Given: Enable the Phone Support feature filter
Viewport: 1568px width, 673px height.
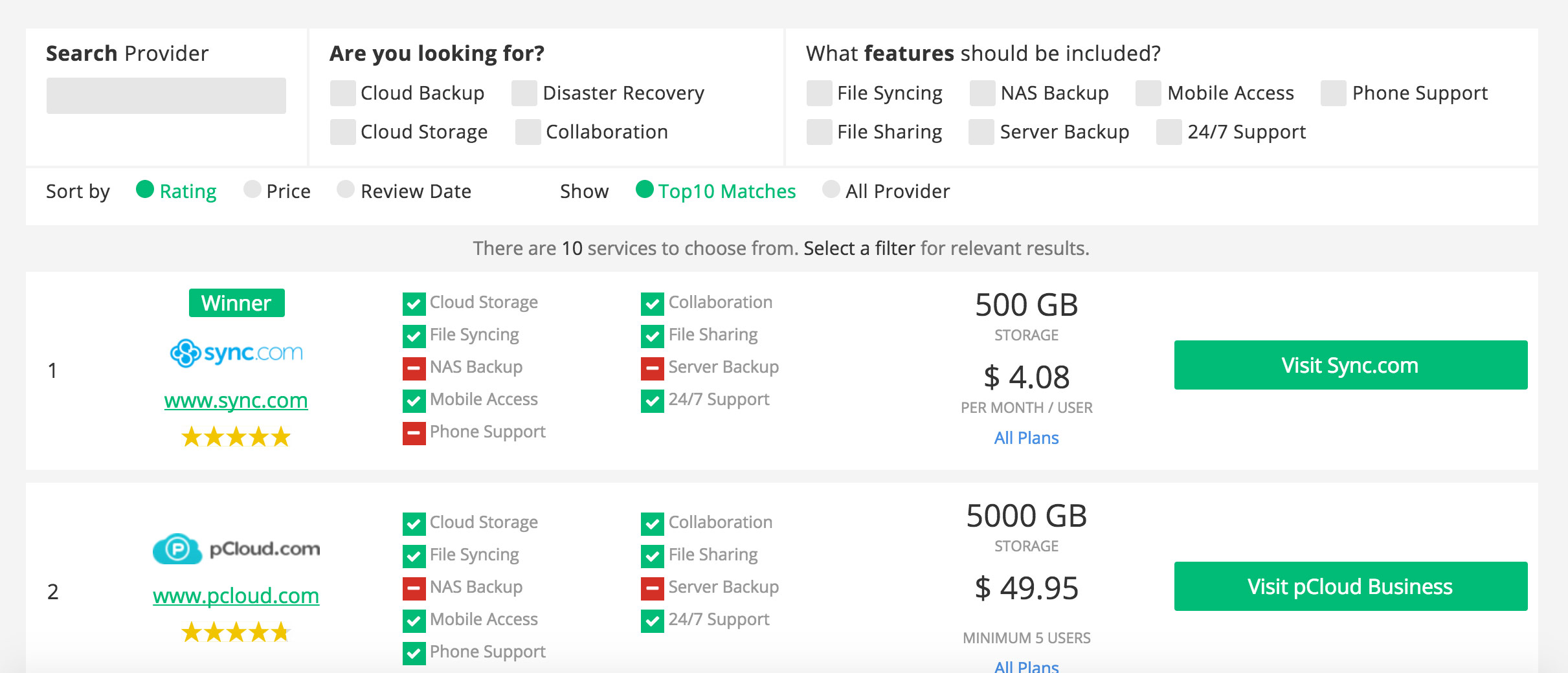Looking at the screenshot, I should (x=1333, y=93).
